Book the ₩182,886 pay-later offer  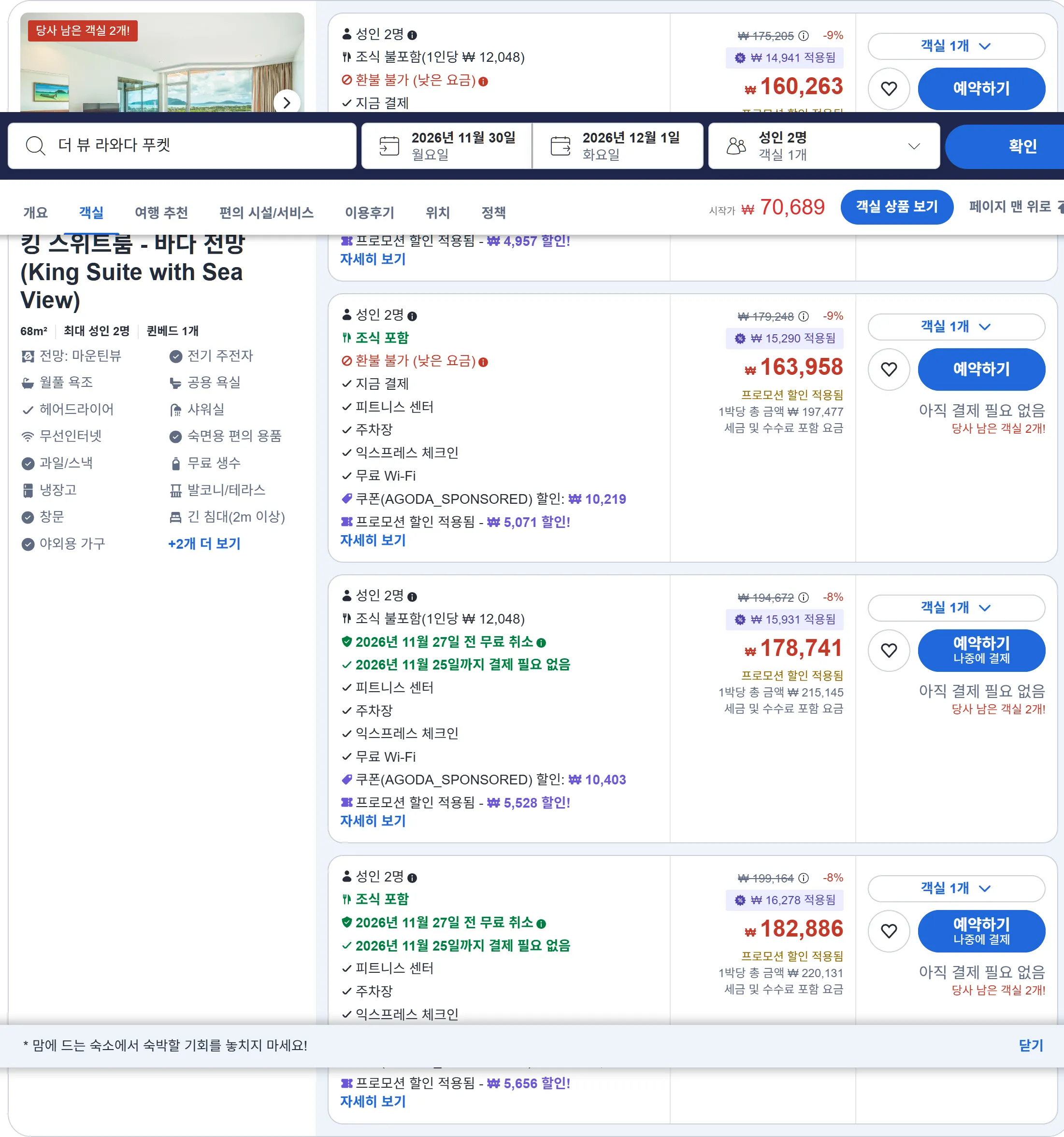point(982,931)
